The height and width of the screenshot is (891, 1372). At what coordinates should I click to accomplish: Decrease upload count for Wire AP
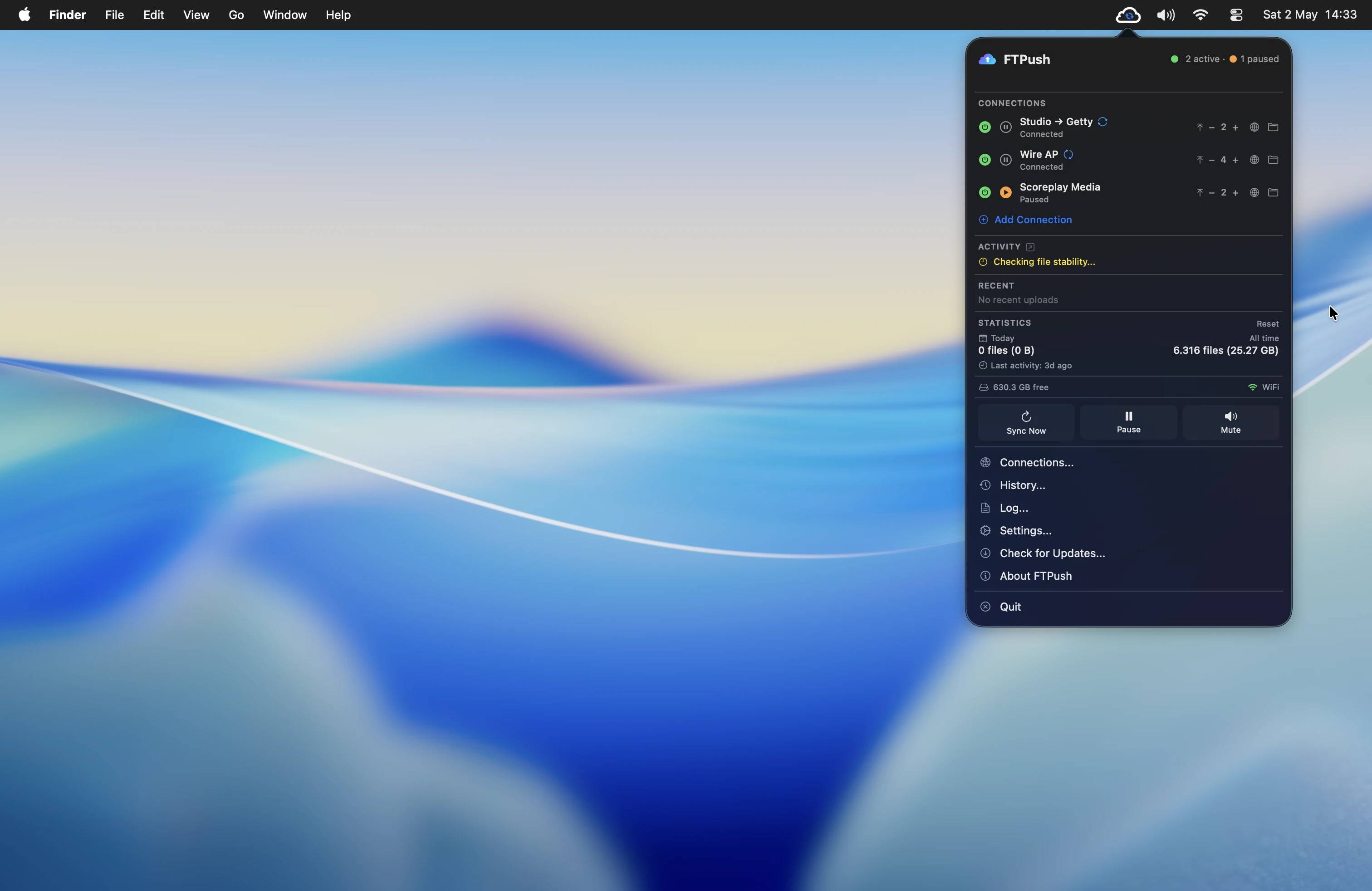[x=1211, y=160]
